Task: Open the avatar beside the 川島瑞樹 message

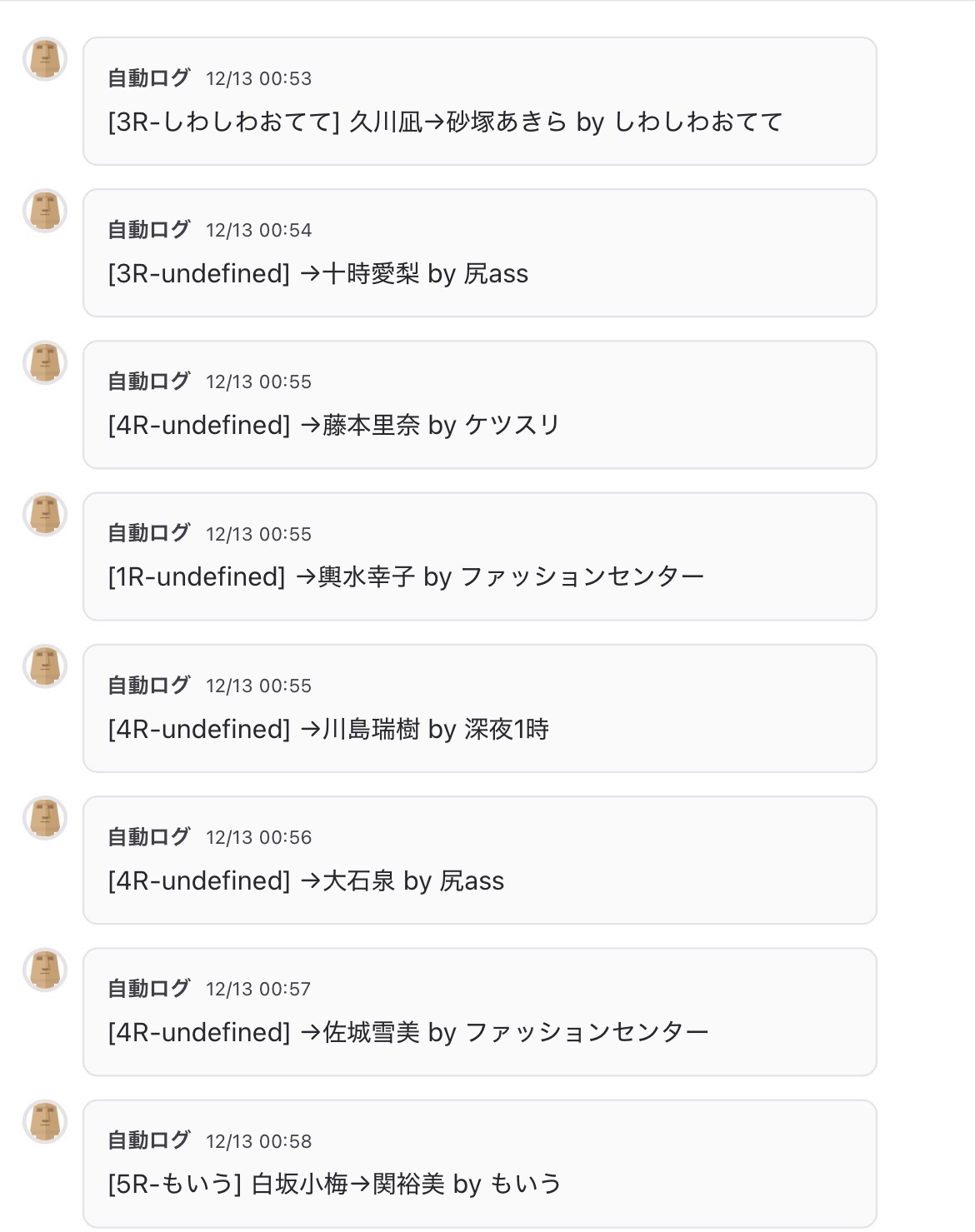Action: point(45,666)
